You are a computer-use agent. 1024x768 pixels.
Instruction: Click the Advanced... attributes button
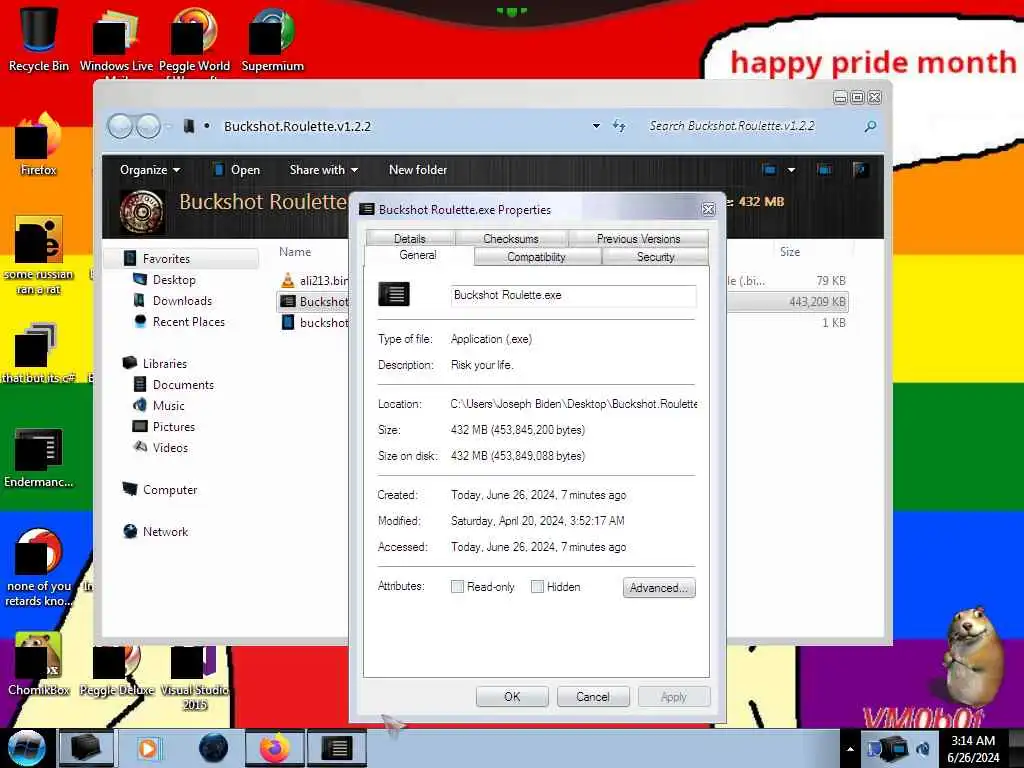point(658,588)
